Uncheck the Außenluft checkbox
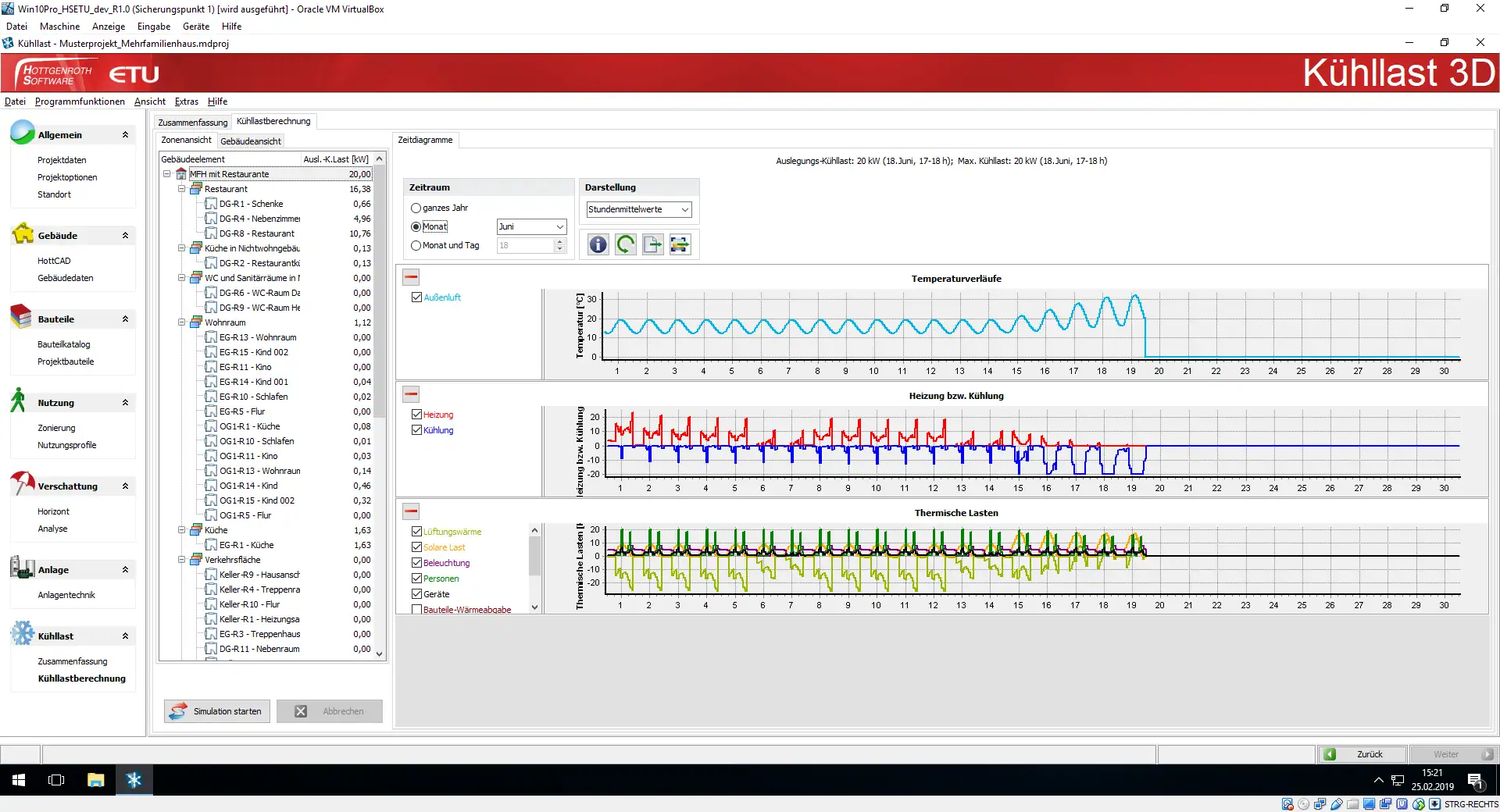The image size is (1500, 812). 416,297
